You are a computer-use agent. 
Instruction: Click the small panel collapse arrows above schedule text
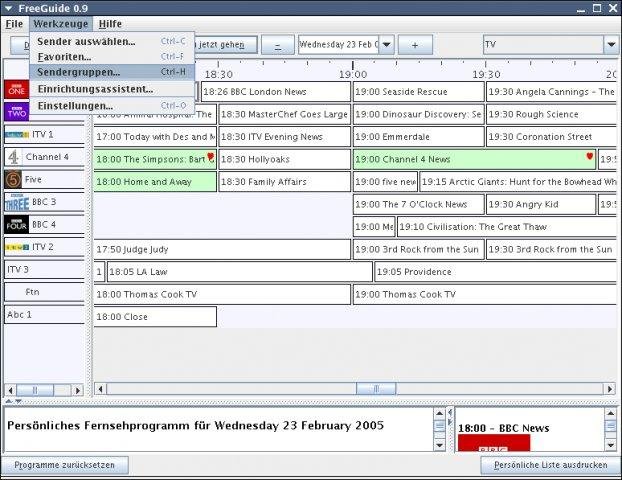pyautogui.click(x=13, y=401)
